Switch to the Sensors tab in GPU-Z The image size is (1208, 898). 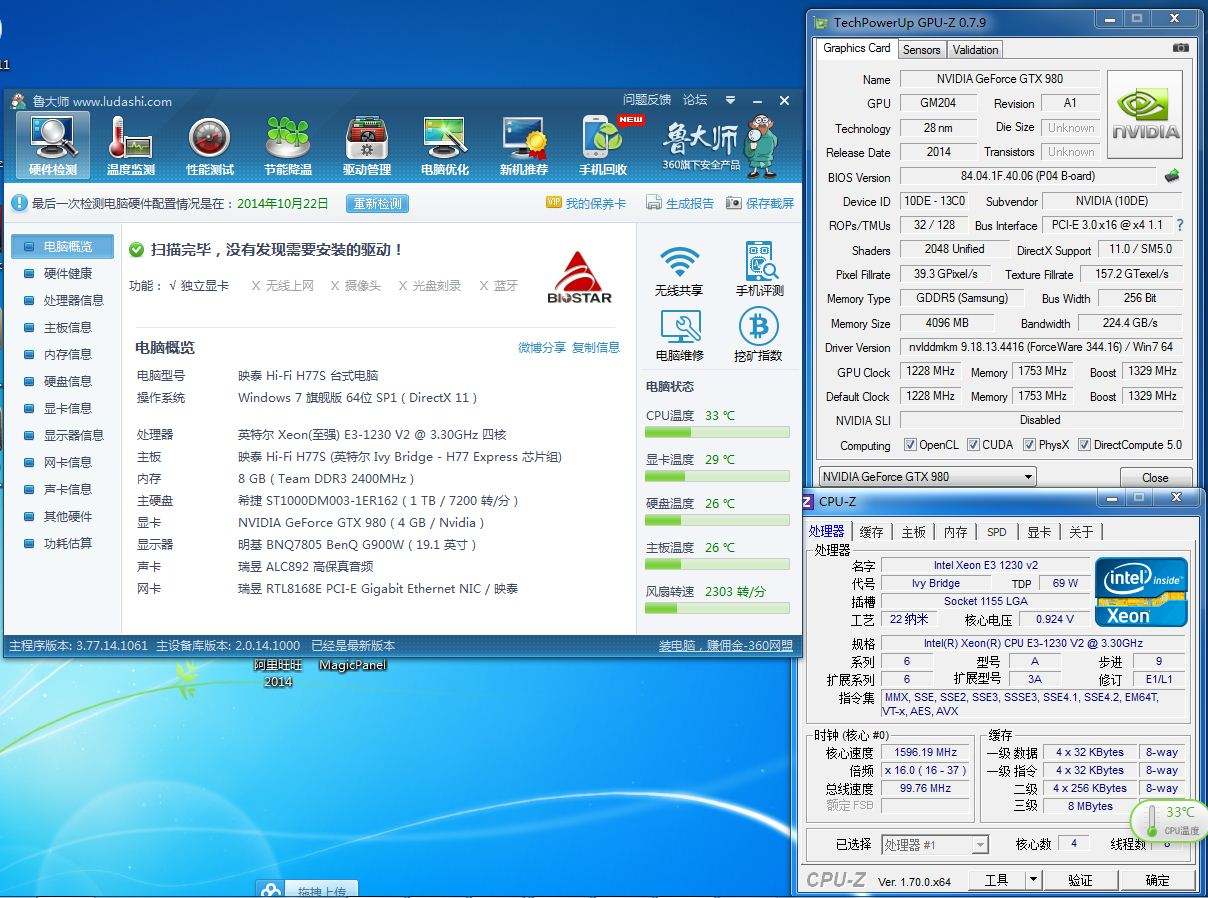pyautogui.click(x=921, y=49)
